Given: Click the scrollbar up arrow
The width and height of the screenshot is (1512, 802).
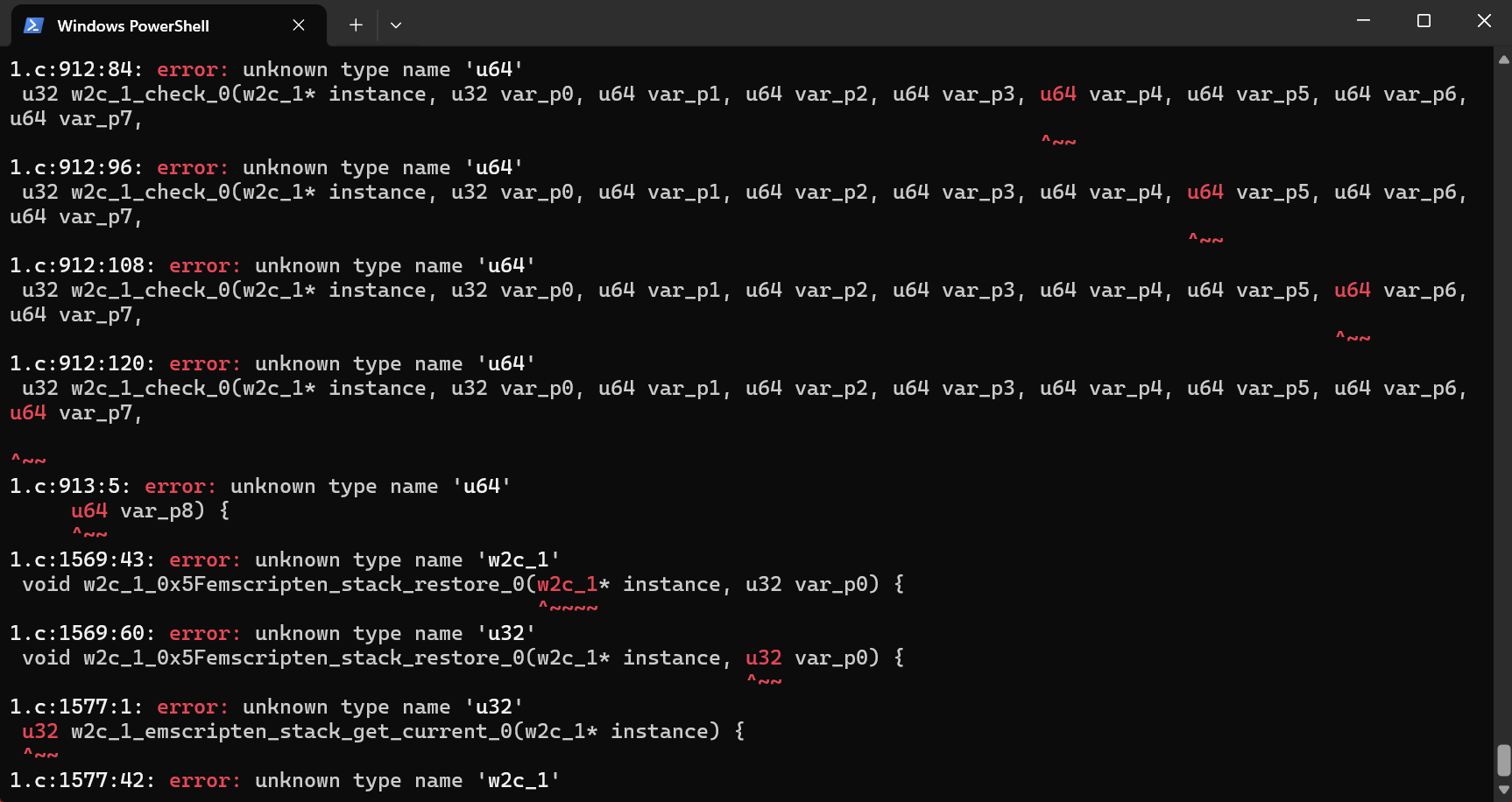Looking at the screenshot, I should coord(1503,60).
